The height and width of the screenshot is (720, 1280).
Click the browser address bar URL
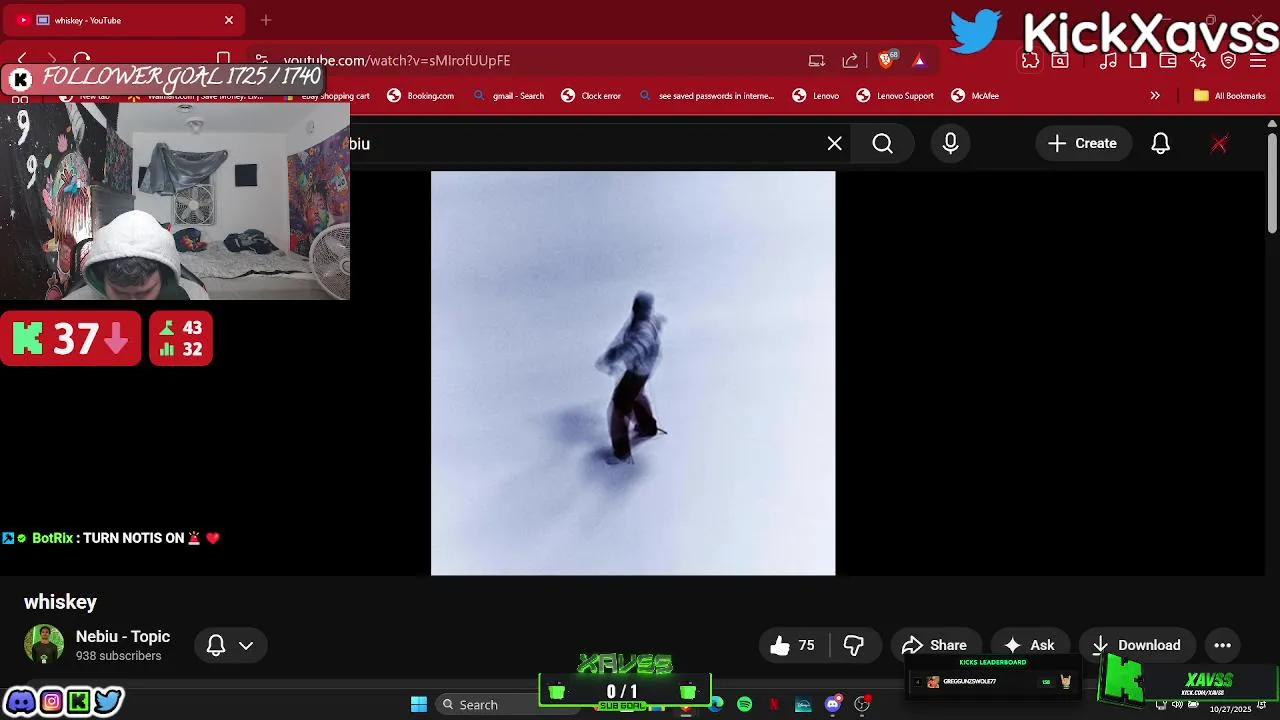[x=397, y=61]
